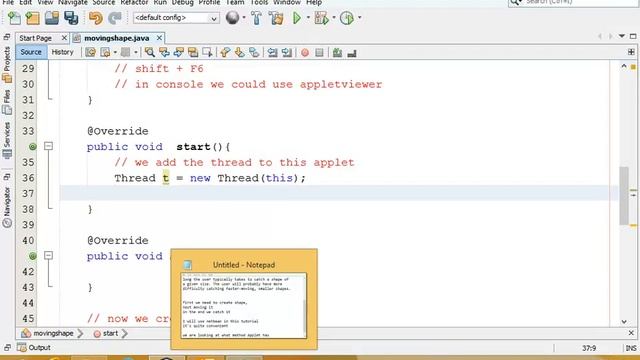Screen dimensions: 640x360
Task: Click the Find Selection magnifier icon
Action: click(150, 52)
